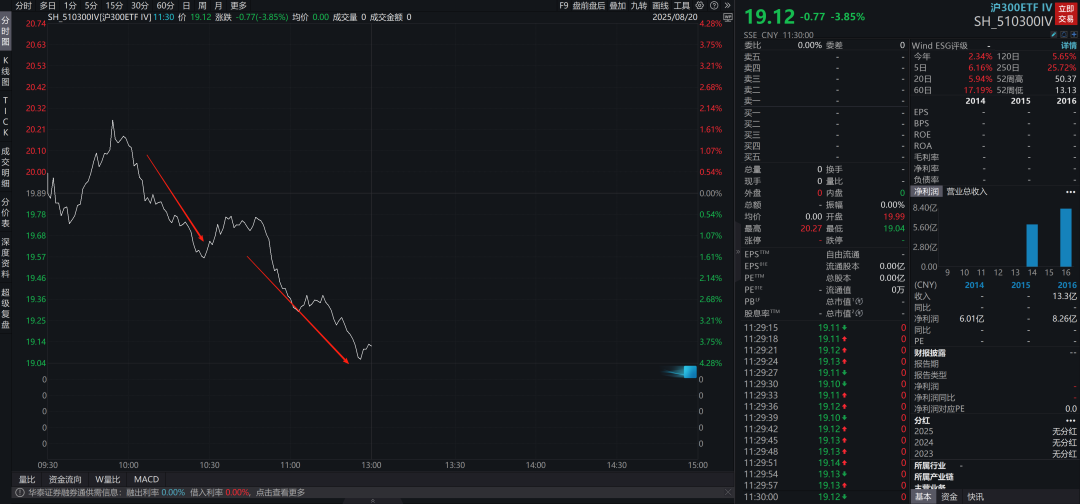Open 分价表 in left sidebar
Viewport: 1080px width, 504px height.
6,213
